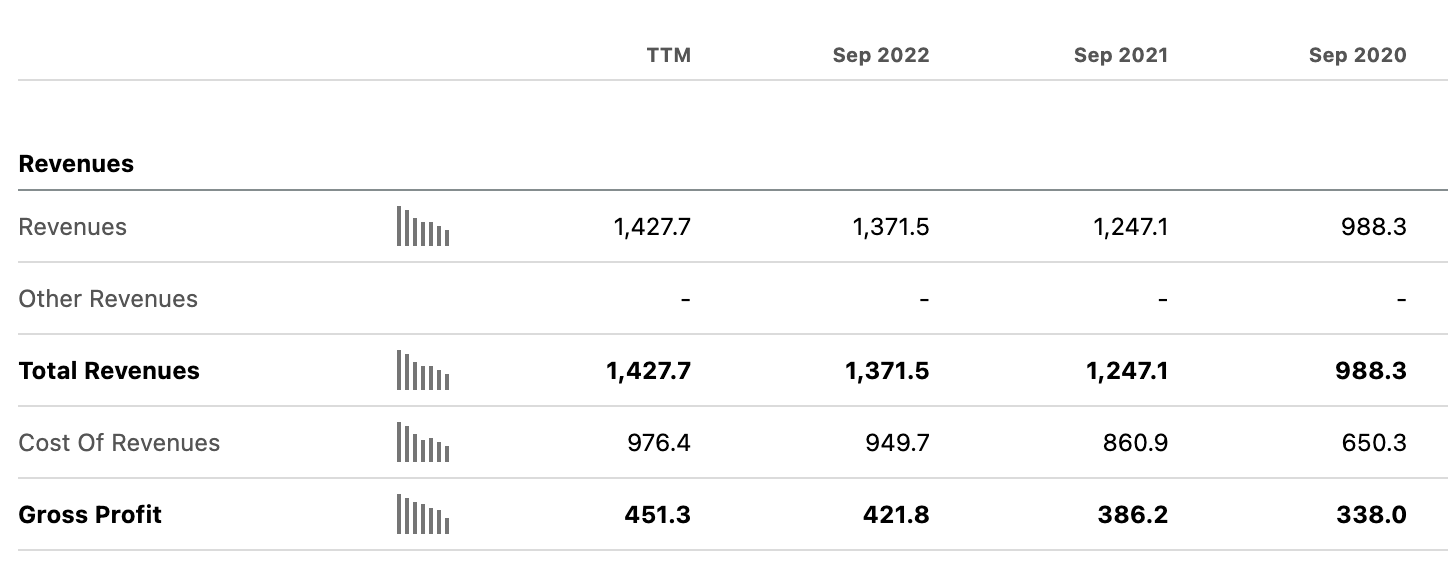Click the Other Revenues row label

point(108,299)
